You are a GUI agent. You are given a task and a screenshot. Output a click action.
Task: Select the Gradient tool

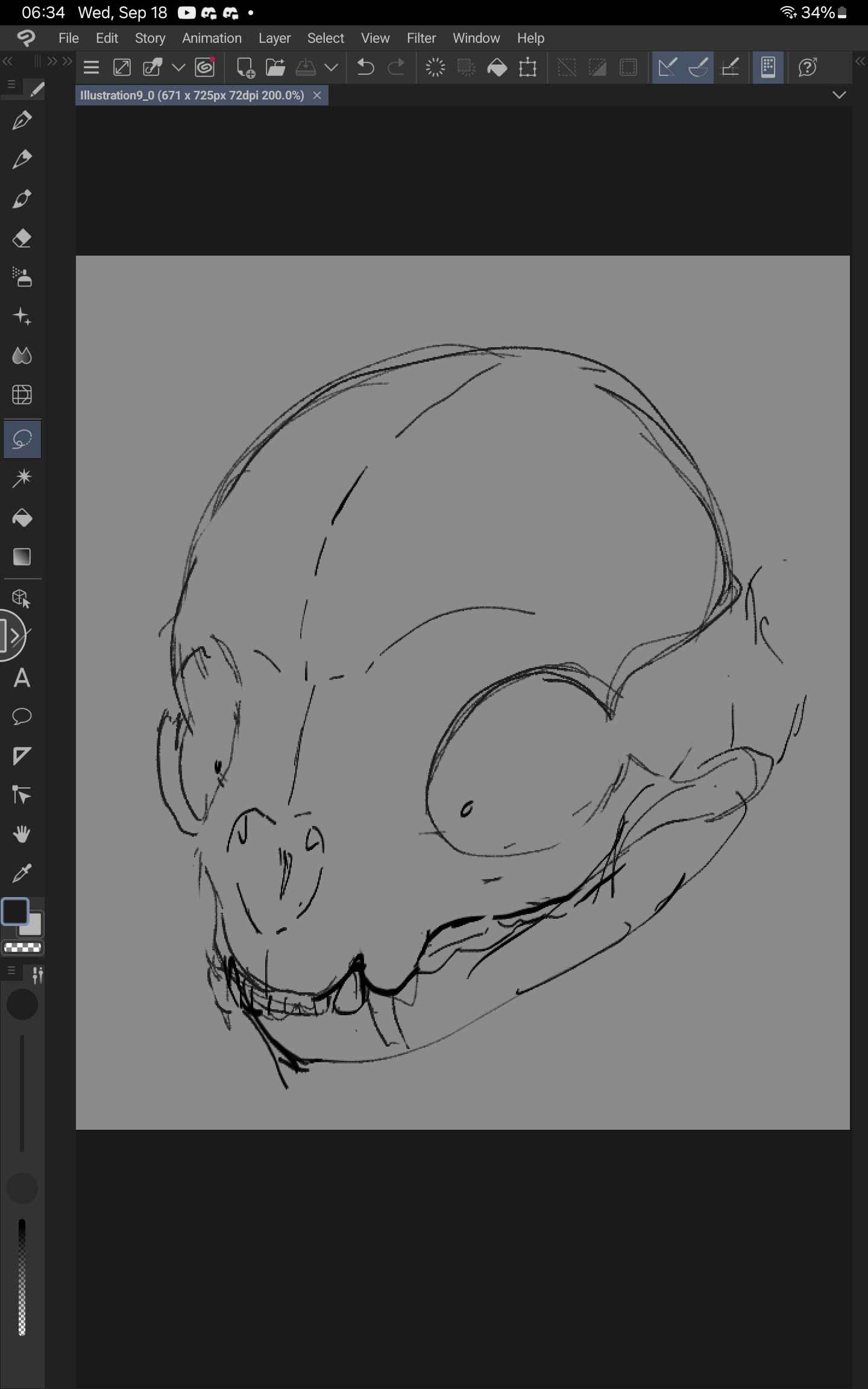[22, 557]
